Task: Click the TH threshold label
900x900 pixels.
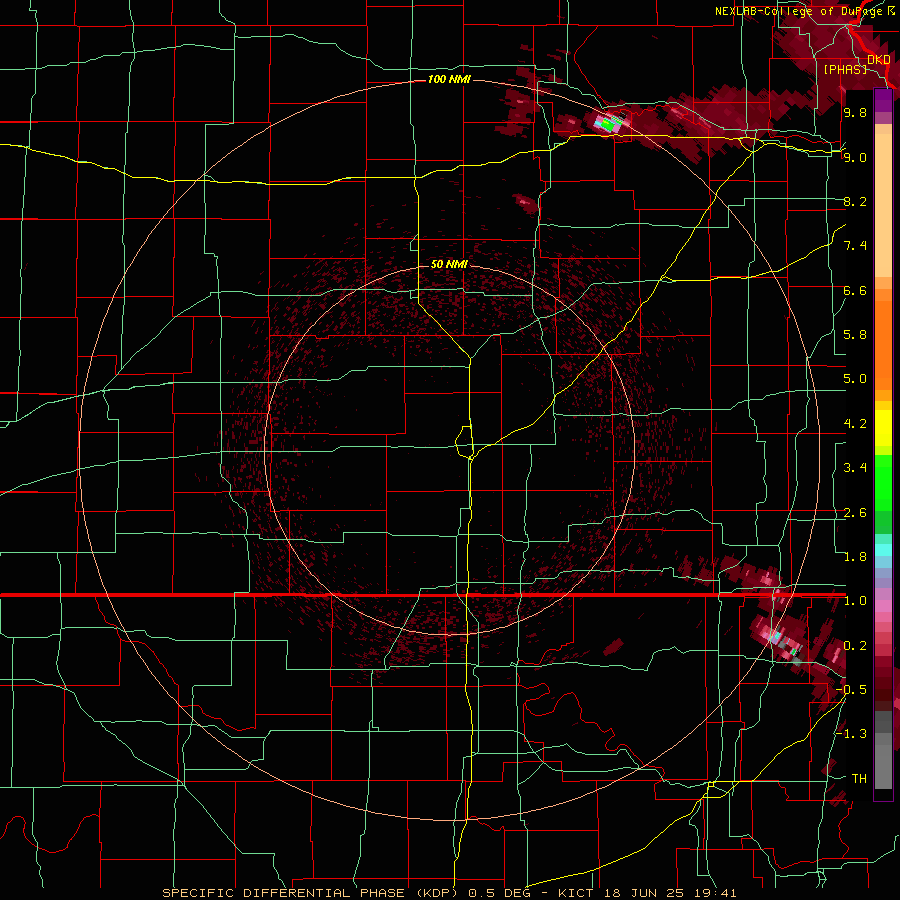Action: click(859, 779)
